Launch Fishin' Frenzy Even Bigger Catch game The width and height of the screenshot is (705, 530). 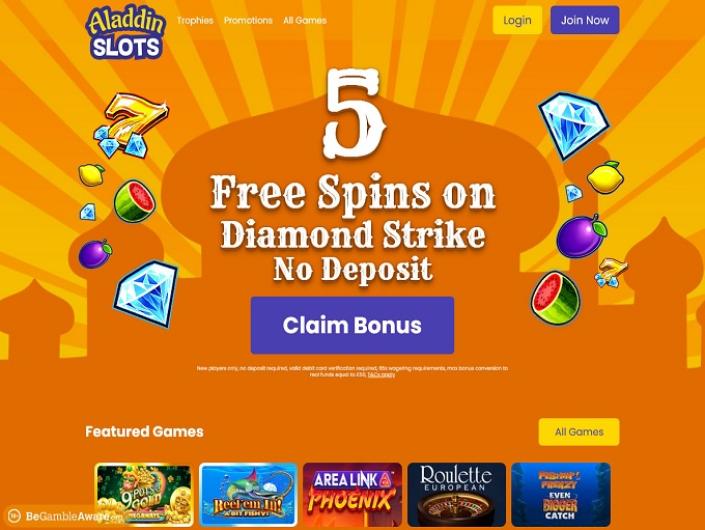561,494
